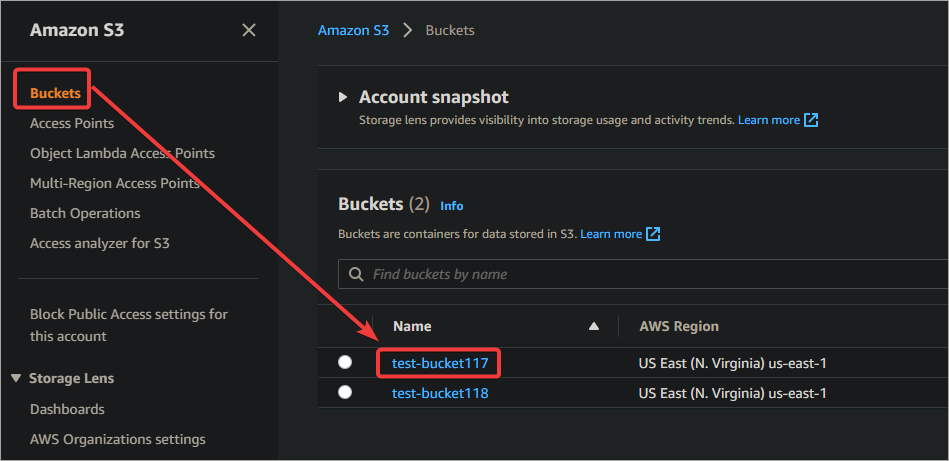This screenshot has width=949, height=461.
Task: Open Access Points in the sidebar
Action: 72,123
